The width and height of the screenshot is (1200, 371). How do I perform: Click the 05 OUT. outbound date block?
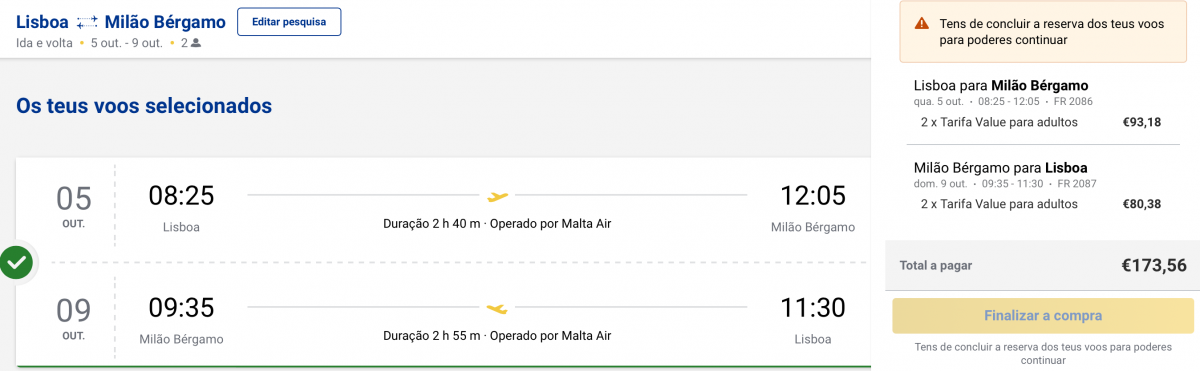[x=73, y=205]
